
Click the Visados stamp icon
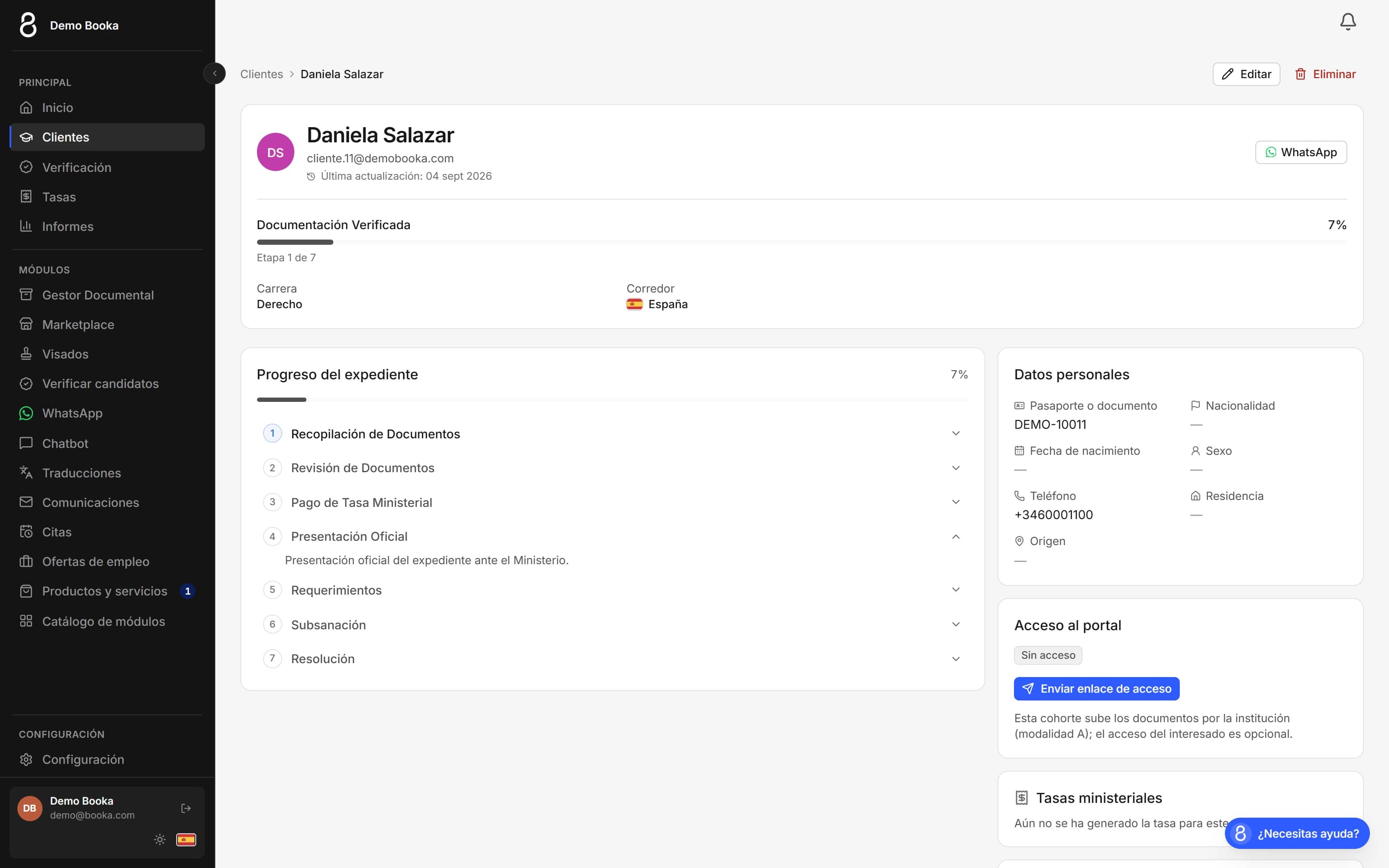(x=26, y=354)
